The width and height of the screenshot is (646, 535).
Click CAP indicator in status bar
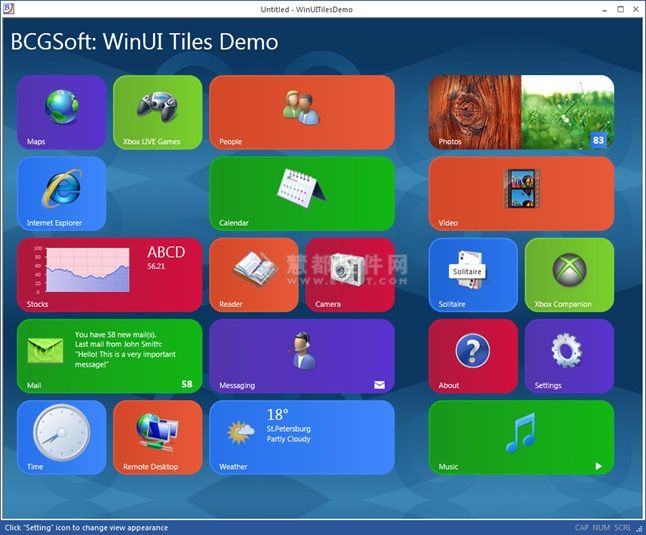(582, 528)
